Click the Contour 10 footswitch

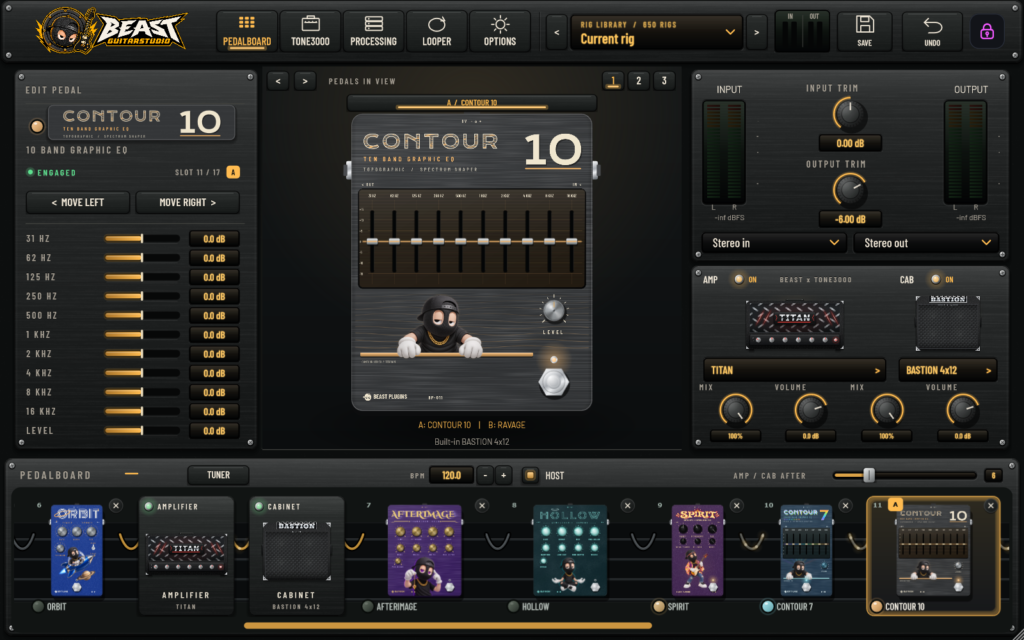(553, 381)
